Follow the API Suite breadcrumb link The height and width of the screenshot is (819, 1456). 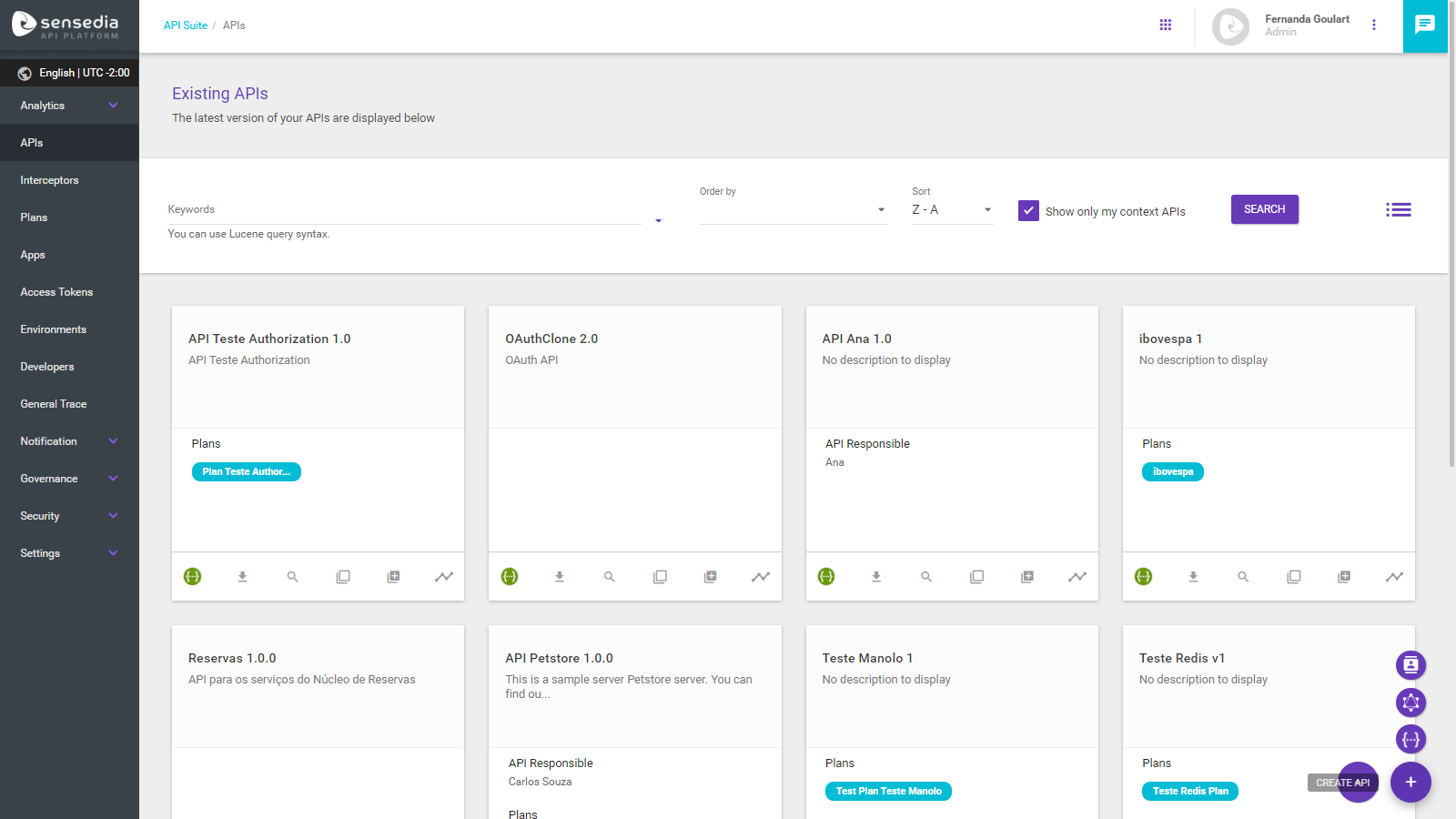(186, 25)
